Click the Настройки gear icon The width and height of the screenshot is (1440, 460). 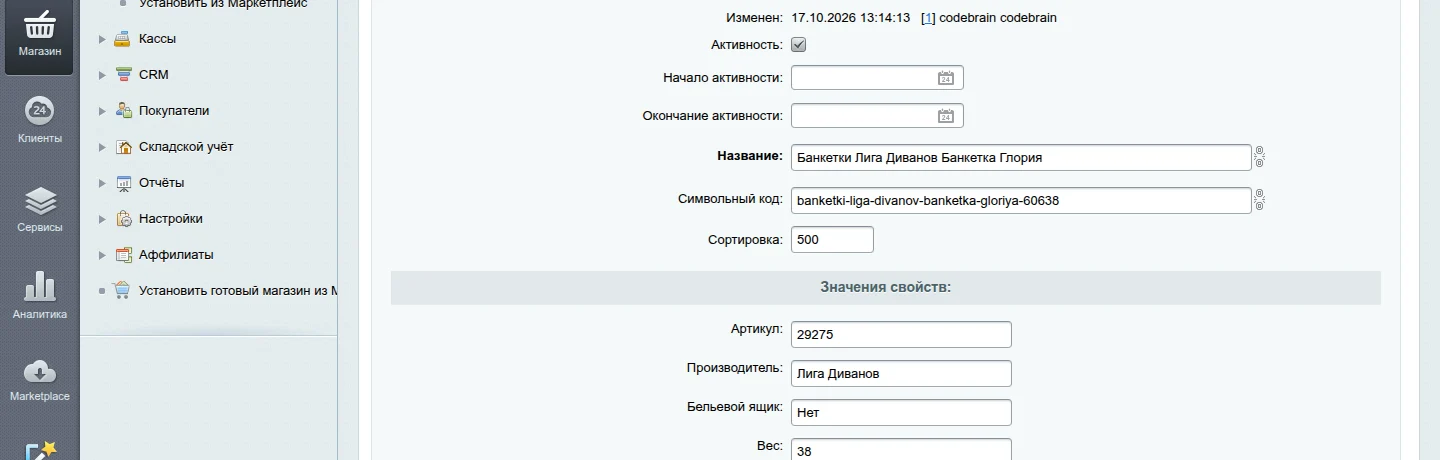[x=123, y=219]
